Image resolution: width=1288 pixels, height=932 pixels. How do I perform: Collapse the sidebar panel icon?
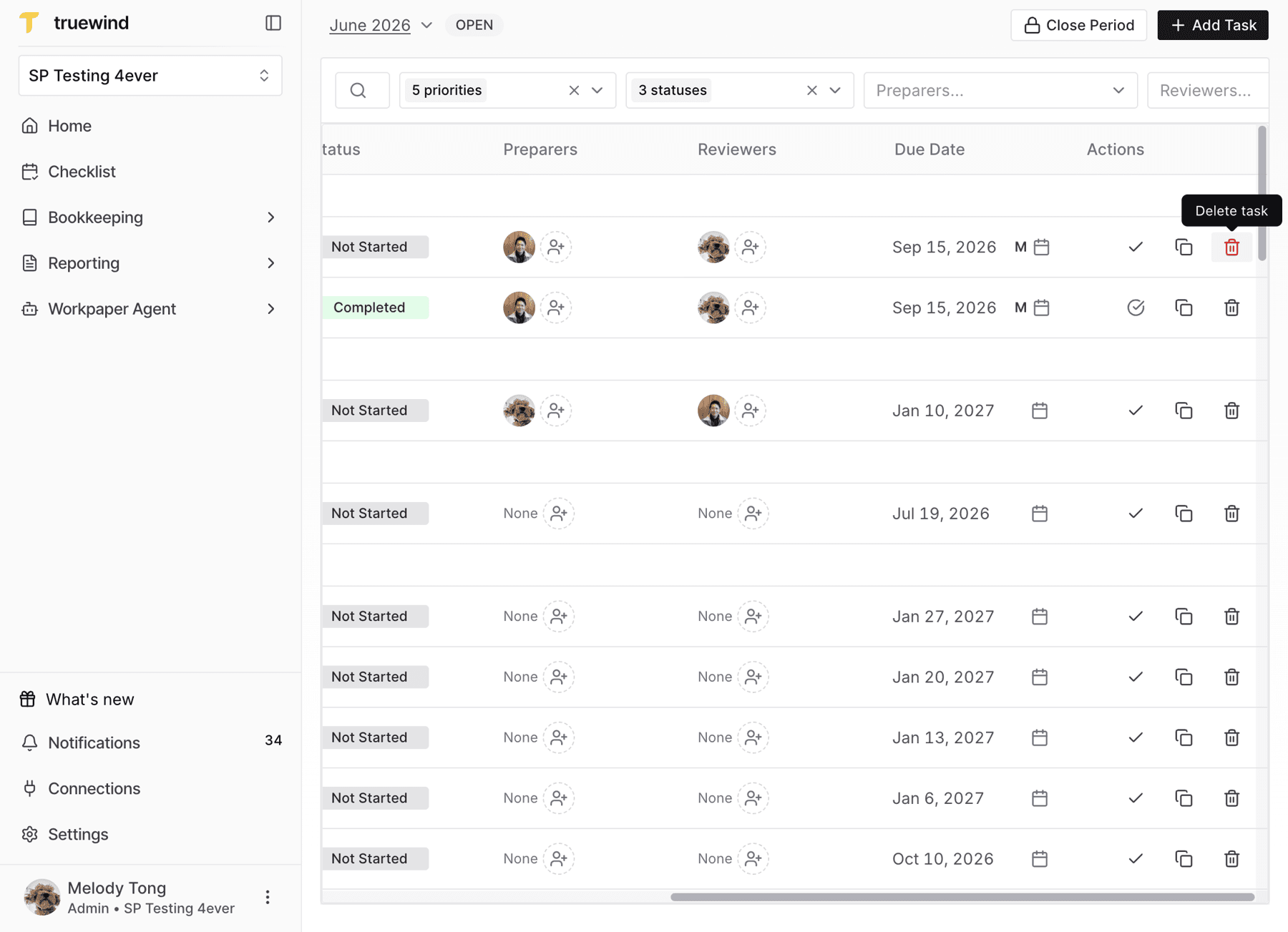coord(273,23)
